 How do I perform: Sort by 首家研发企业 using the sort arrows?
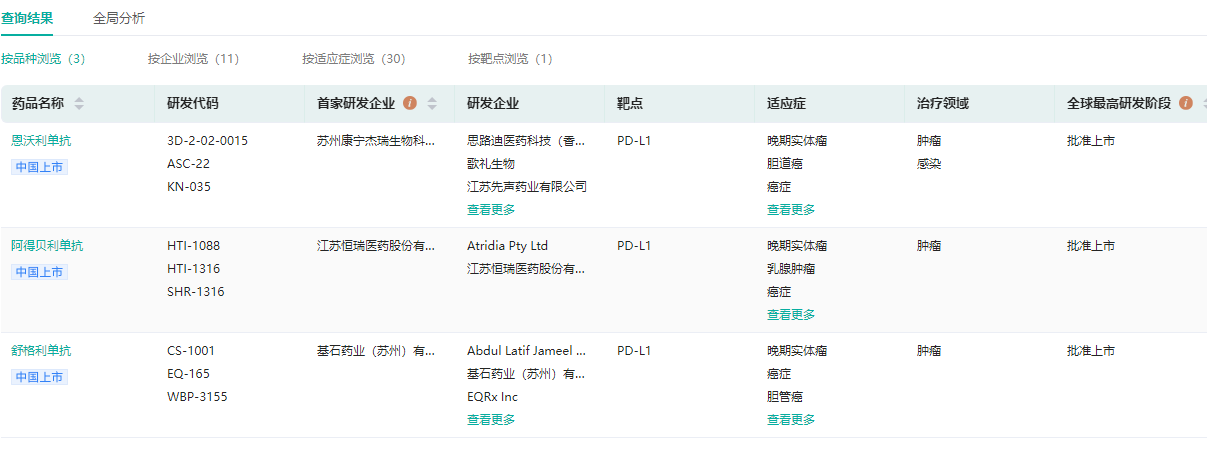coord(432,104)
